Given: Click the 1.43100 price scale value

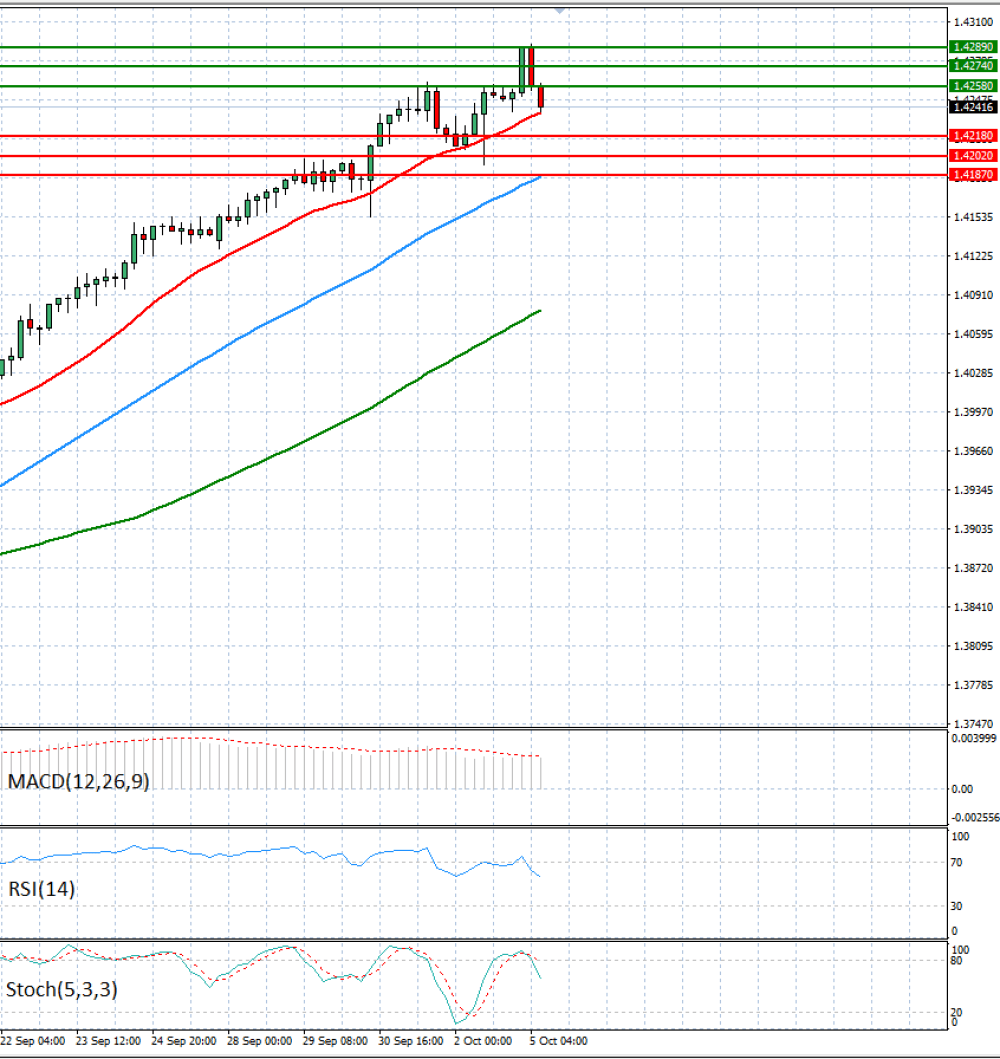Looking at the screenshot, I should pyautogui.click(x=973, y=22).
